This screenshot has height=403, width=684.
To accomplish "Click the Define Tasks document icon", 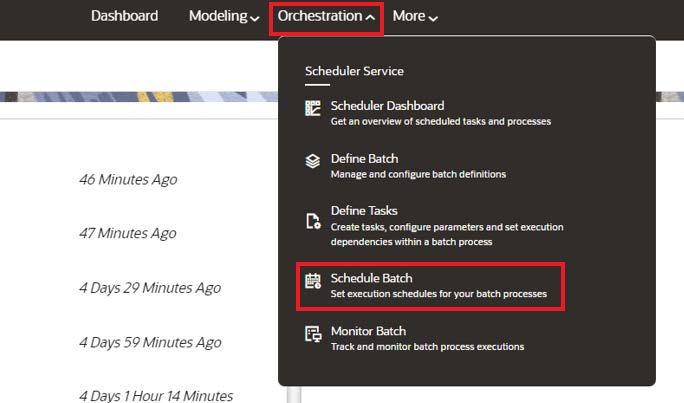I will click(x=313, y=221).
